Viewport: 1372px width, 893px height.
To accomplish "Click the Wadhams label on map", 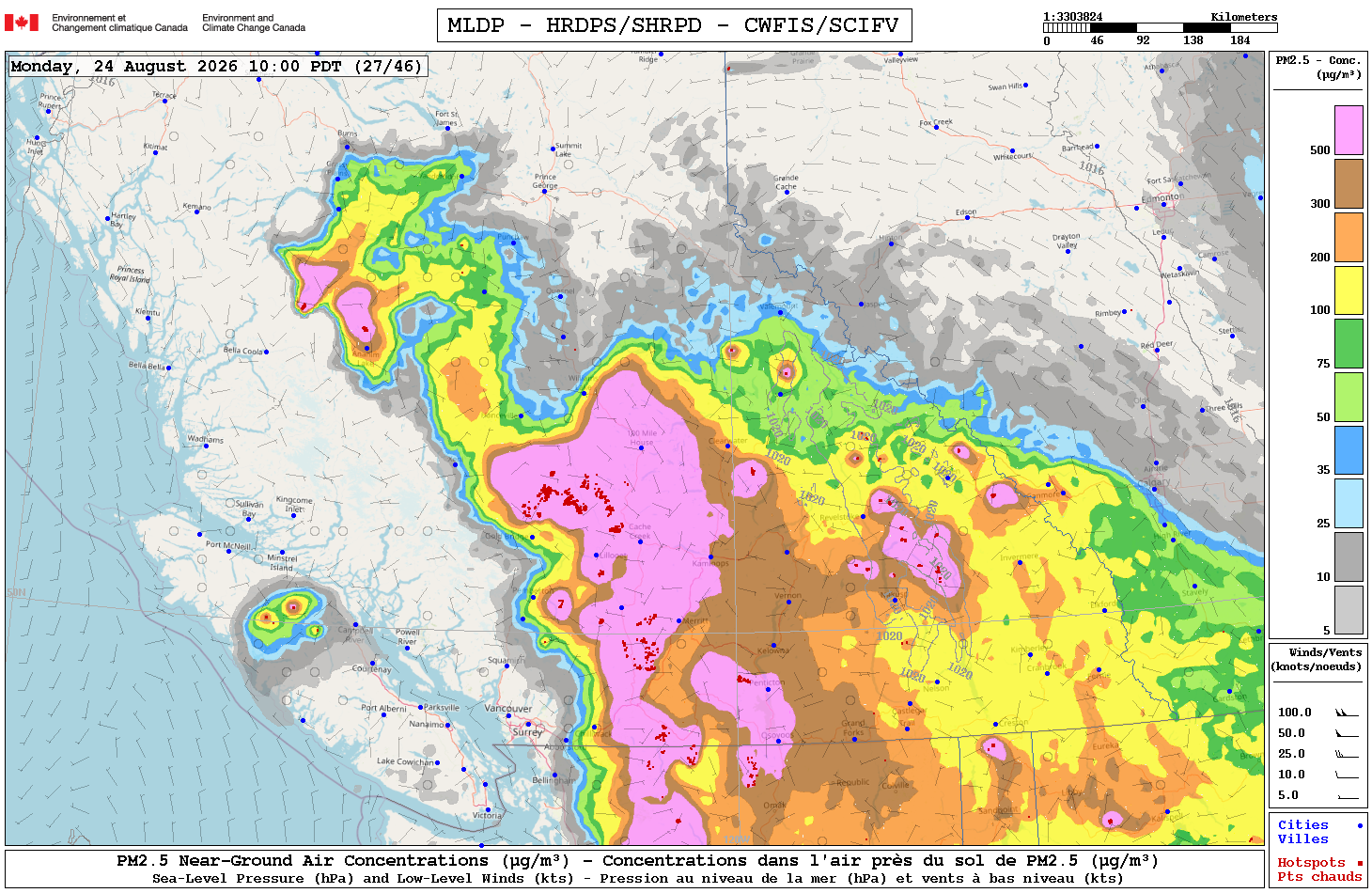I will 206,439.
